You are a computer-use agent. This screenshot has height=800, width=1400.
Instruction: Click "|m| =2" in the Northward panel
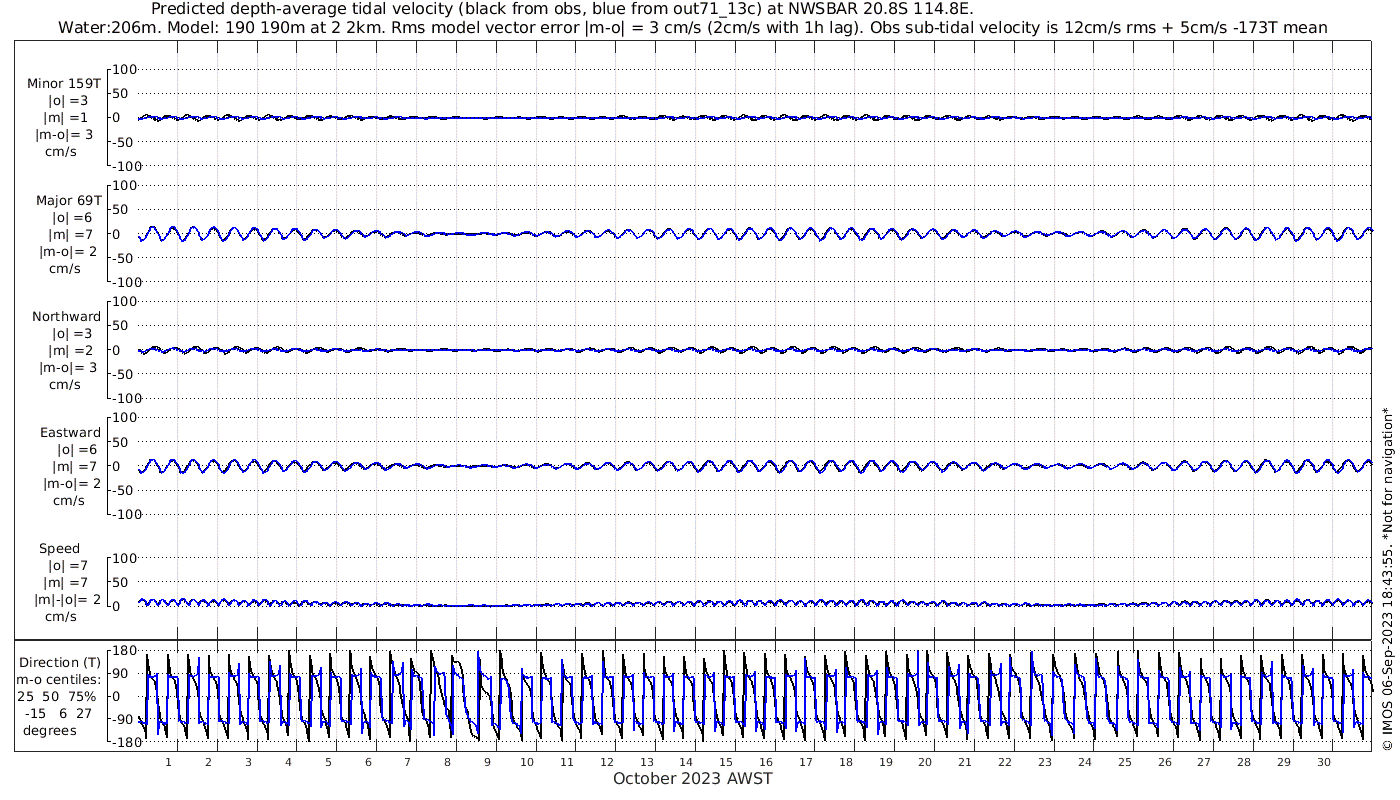click(x=70, y=351)
